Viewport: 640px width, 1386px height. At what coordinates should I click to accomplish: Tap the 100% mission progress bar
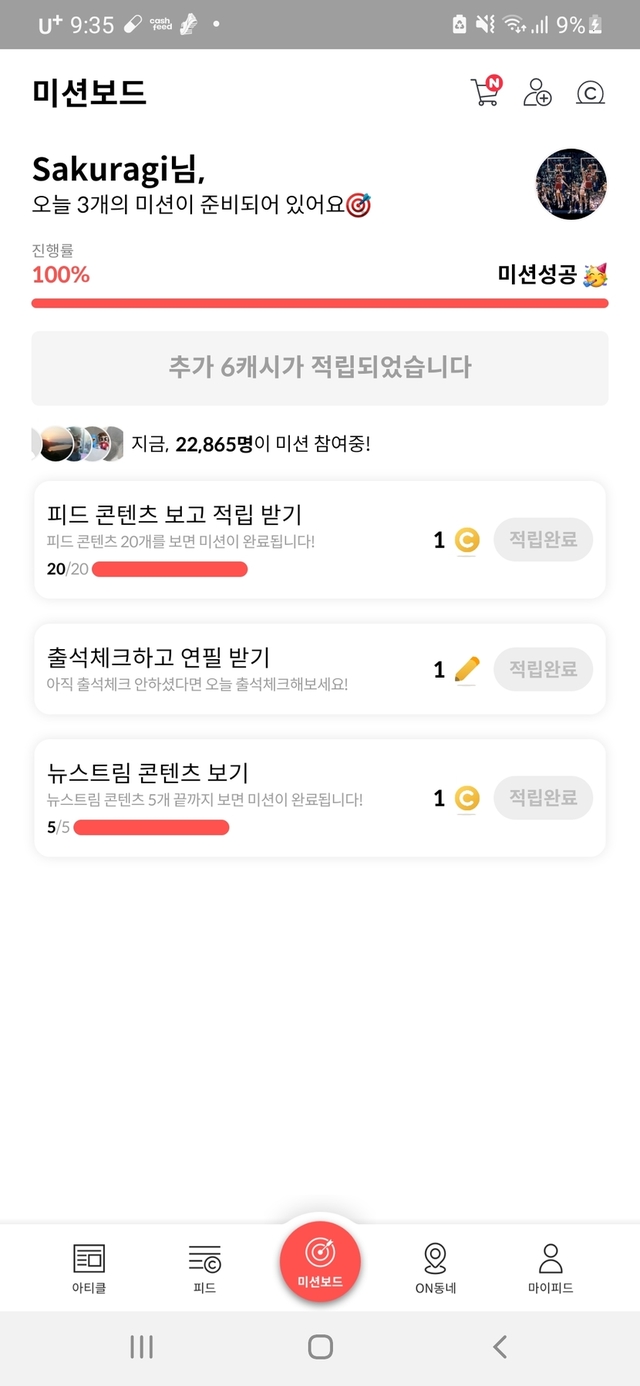pos(320,303)
